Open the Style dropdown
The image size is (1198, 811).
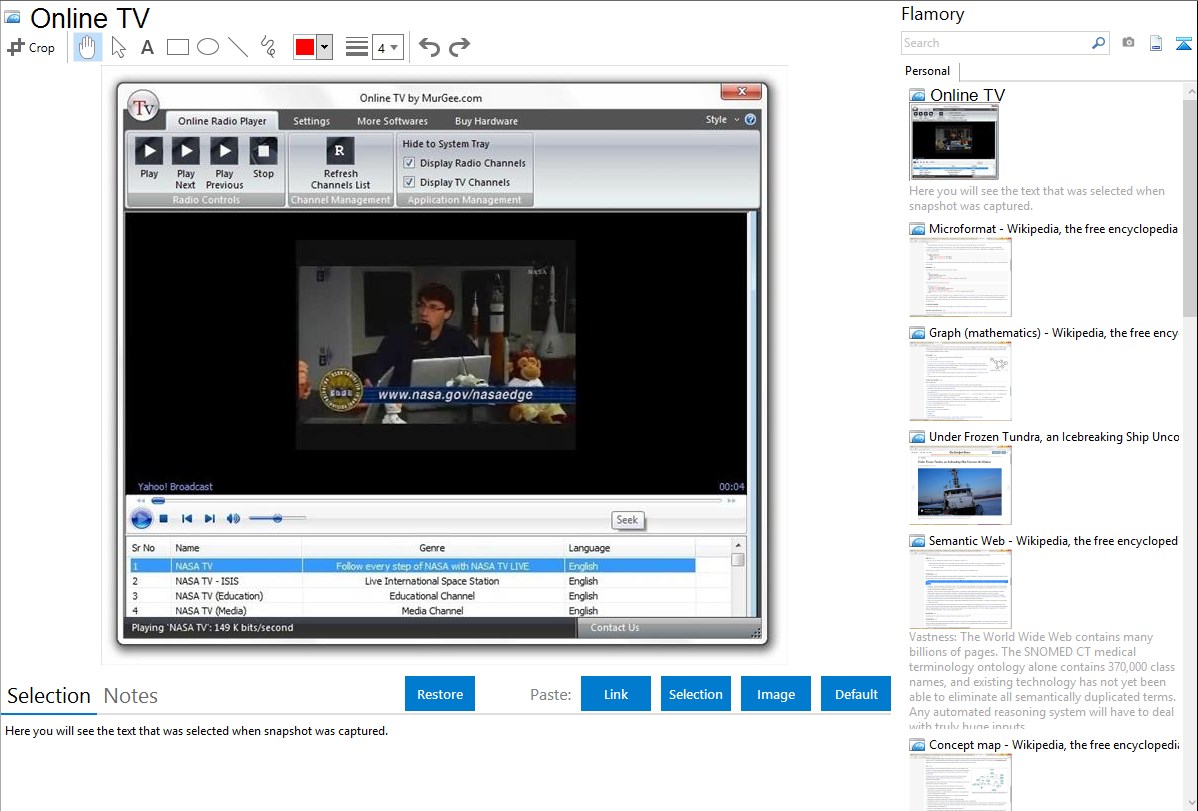[x=722, y=119]
